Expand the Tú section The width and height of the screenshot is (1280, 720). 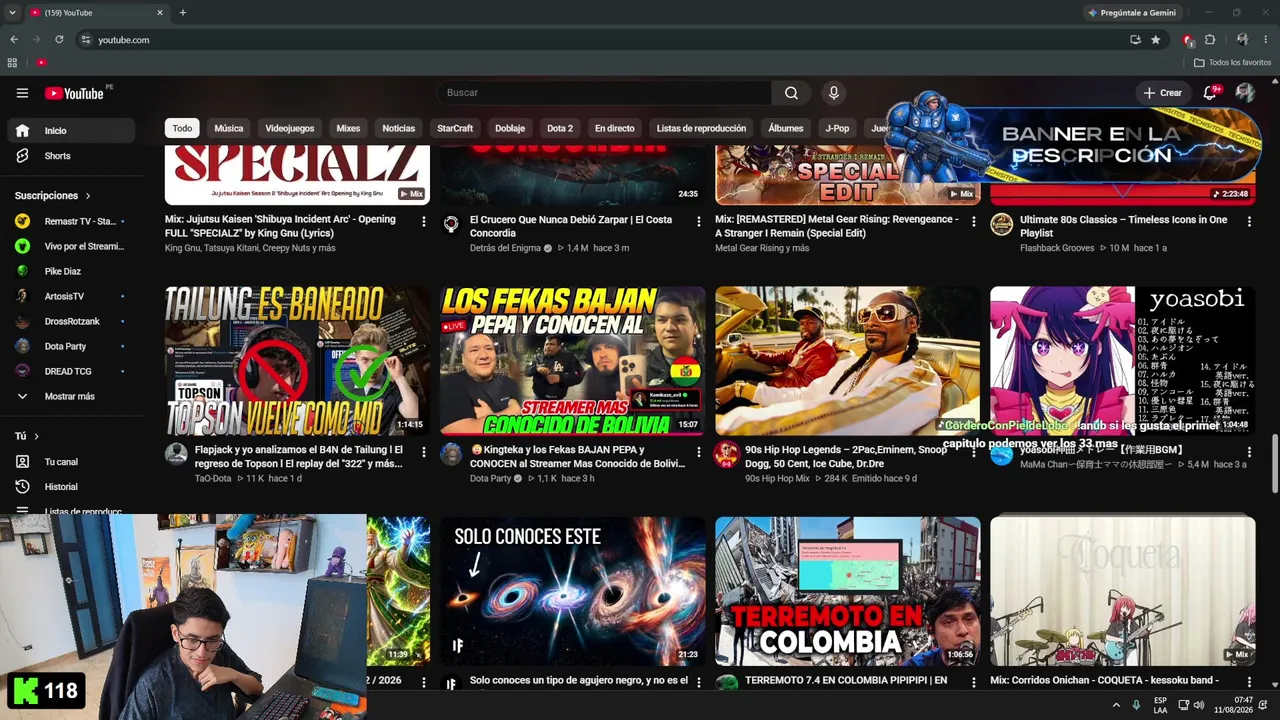[27, 436]
